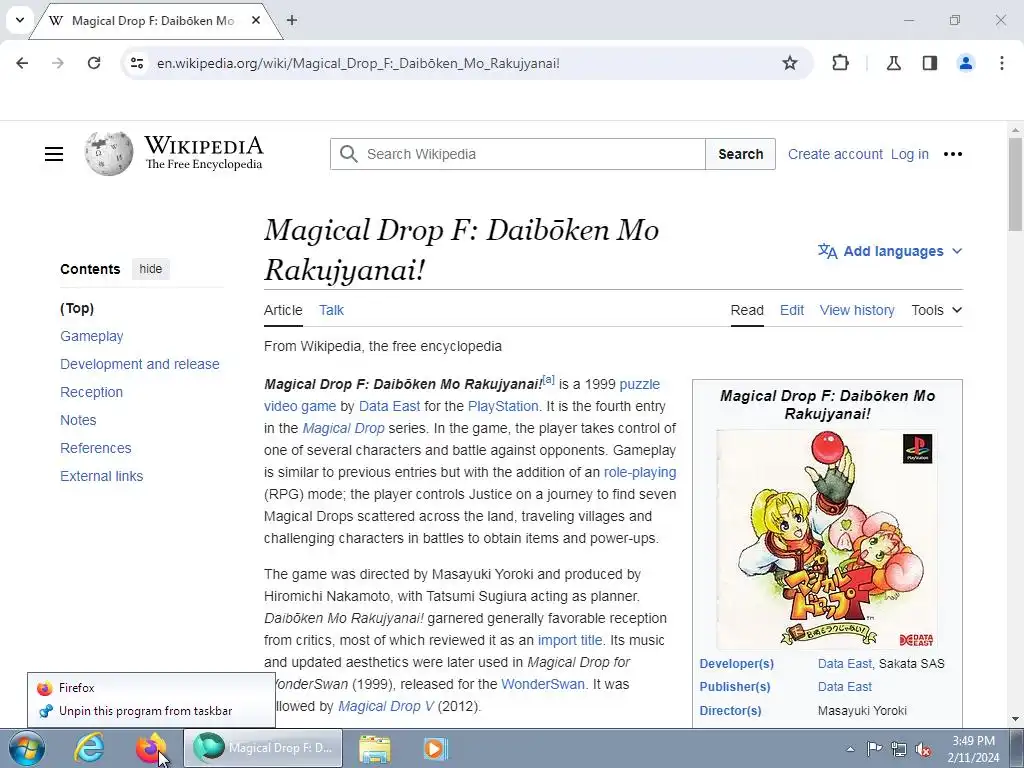Jump to (Top) in contents
The height and width of the screenshot is (768, 1024).
point(77,308)
